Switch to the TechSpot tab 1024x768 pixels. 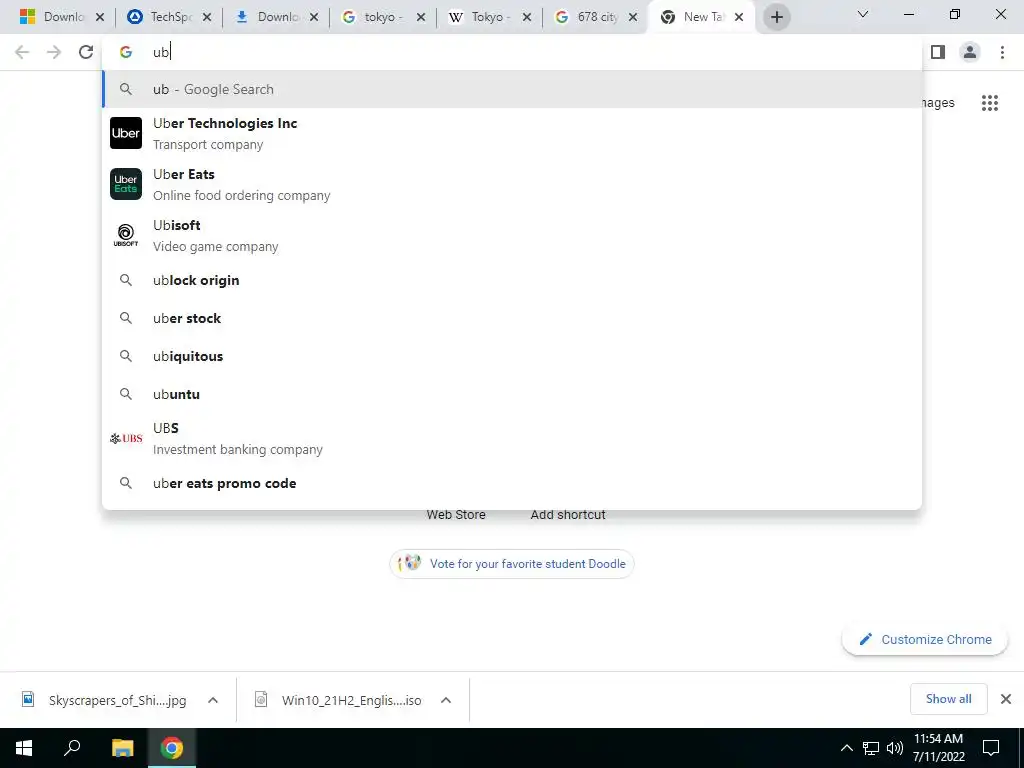168,17
